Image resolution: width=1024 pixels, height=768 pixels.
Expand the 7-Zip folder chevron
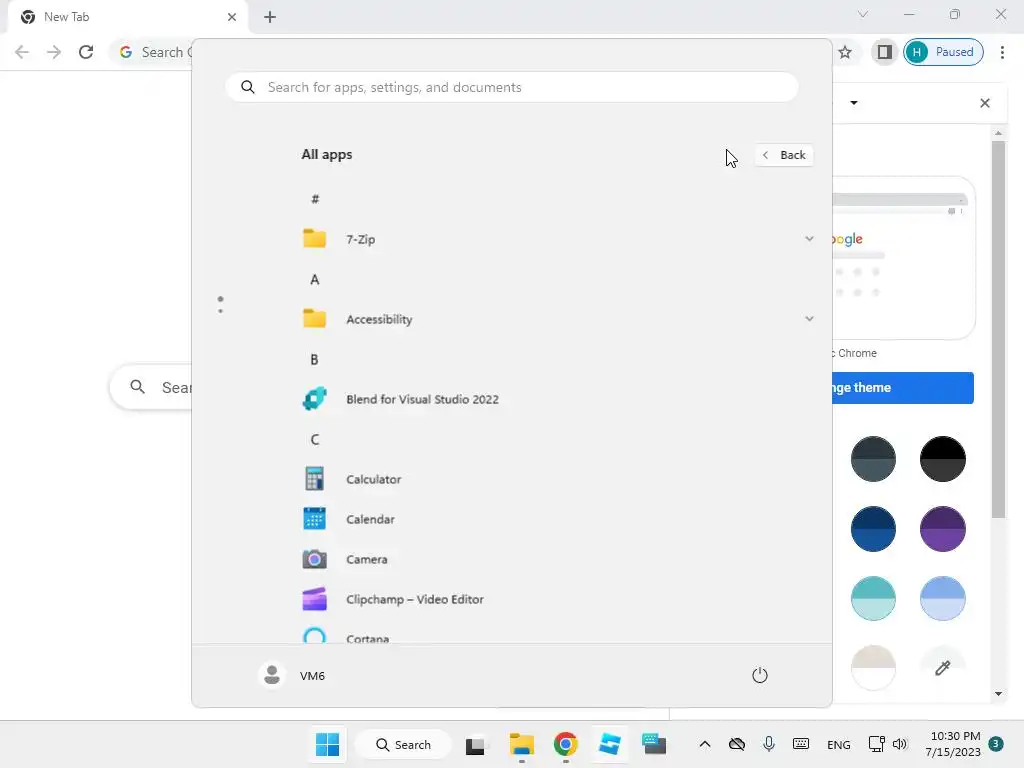pos(809,239)
